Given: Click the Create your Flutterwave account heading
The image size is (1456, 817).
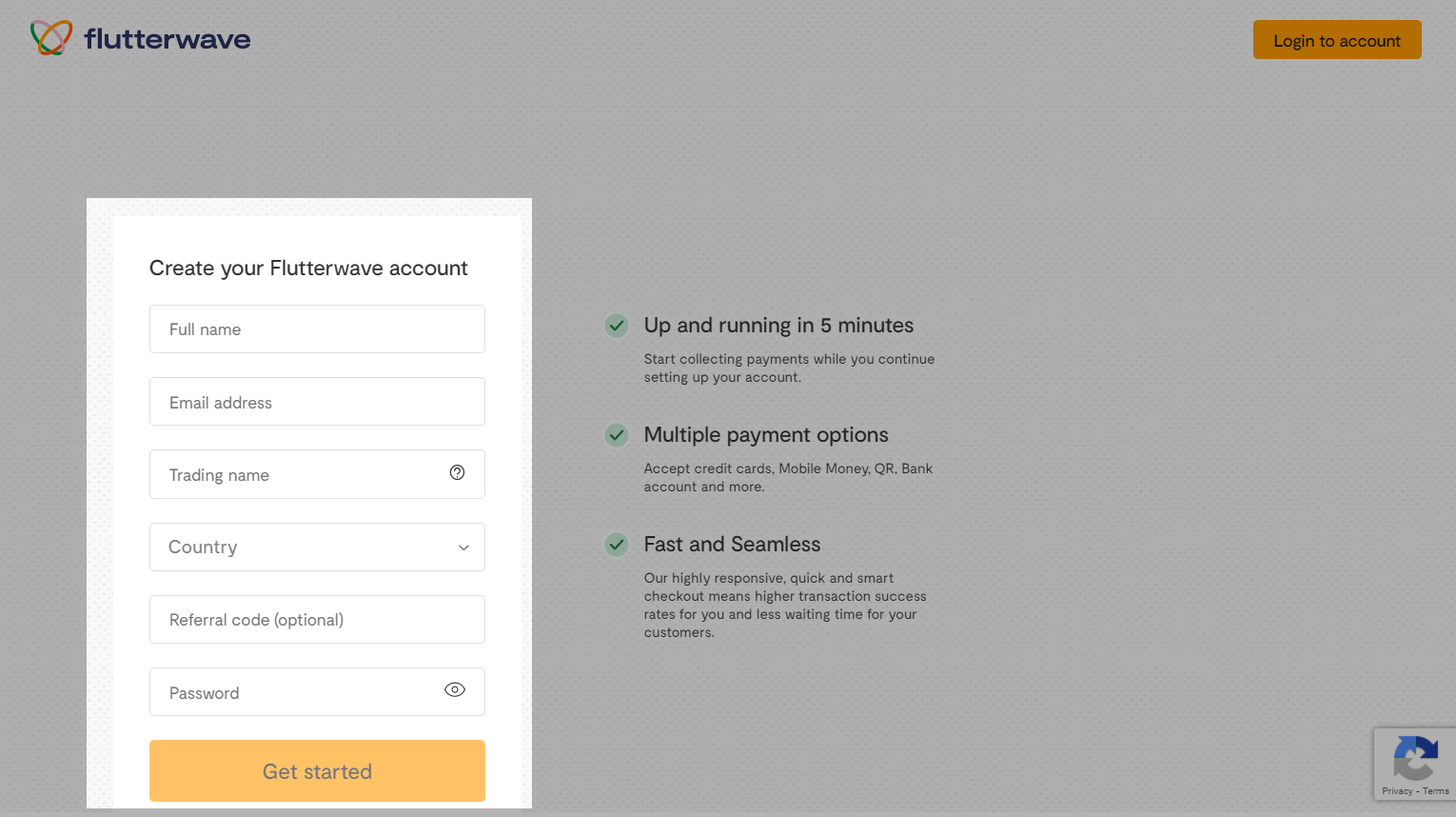Looking at the screenshot, I should tap(308, 269).
